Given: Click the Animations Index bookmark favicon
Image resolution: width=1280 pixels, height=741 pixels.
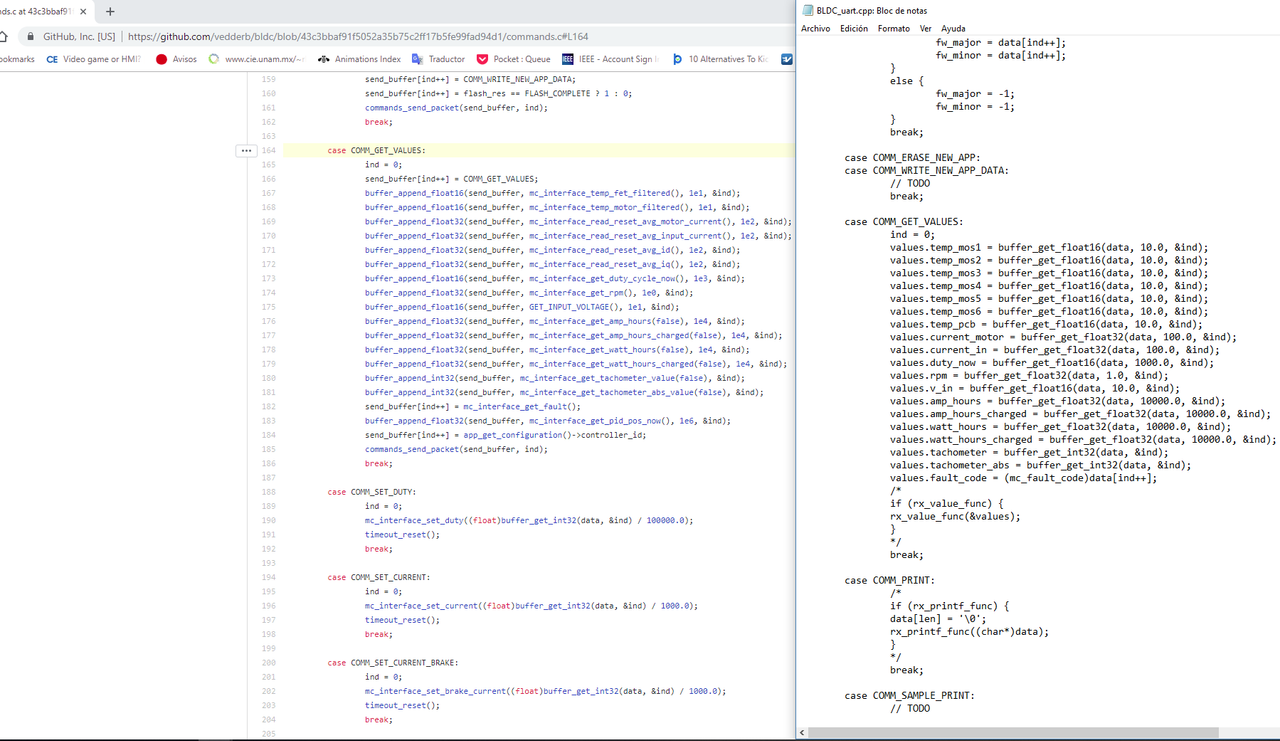Looking at the screenshot, I should pyautogui.click(x=324, y=59).
